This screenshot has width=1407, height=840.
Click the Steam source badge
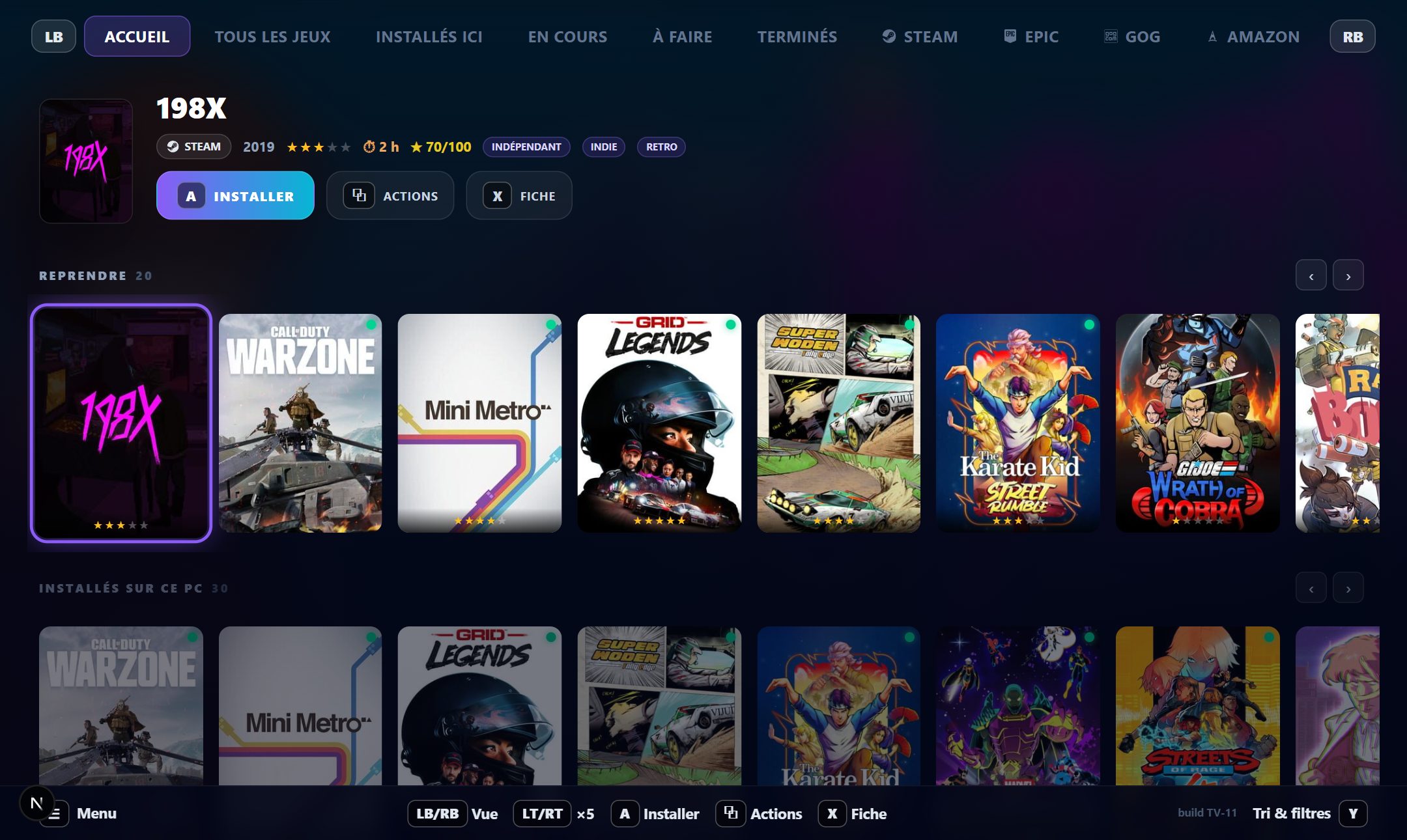tap(193, 147)
